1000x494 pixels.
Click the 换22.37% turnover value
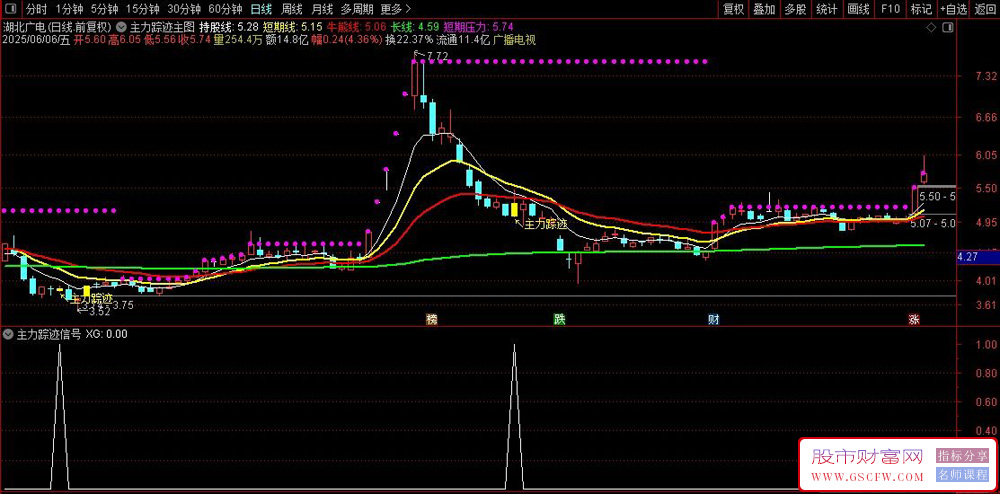[409, 40]
